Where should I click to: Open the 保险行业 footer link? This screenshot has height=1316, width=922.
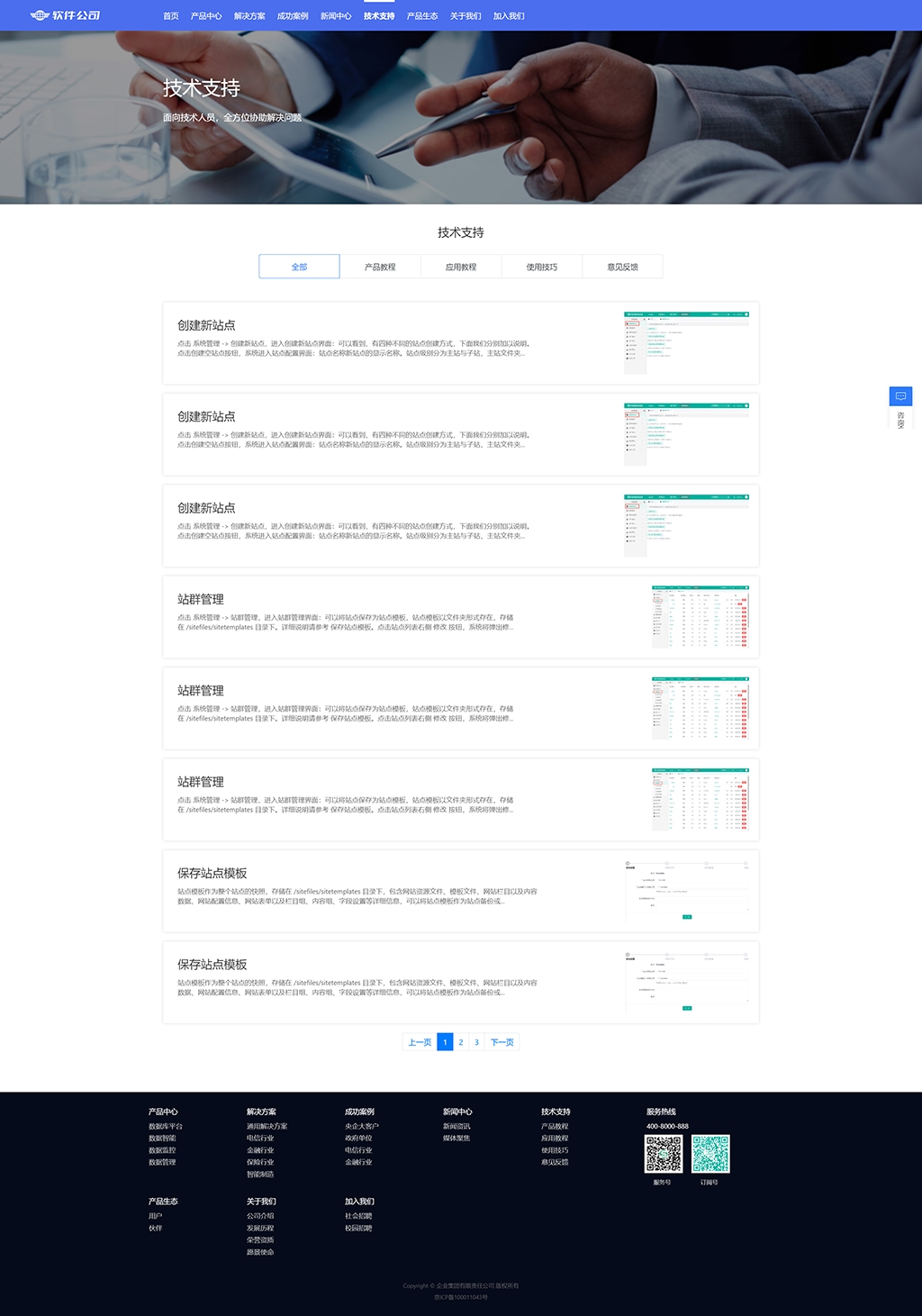tap(260, 1162)
